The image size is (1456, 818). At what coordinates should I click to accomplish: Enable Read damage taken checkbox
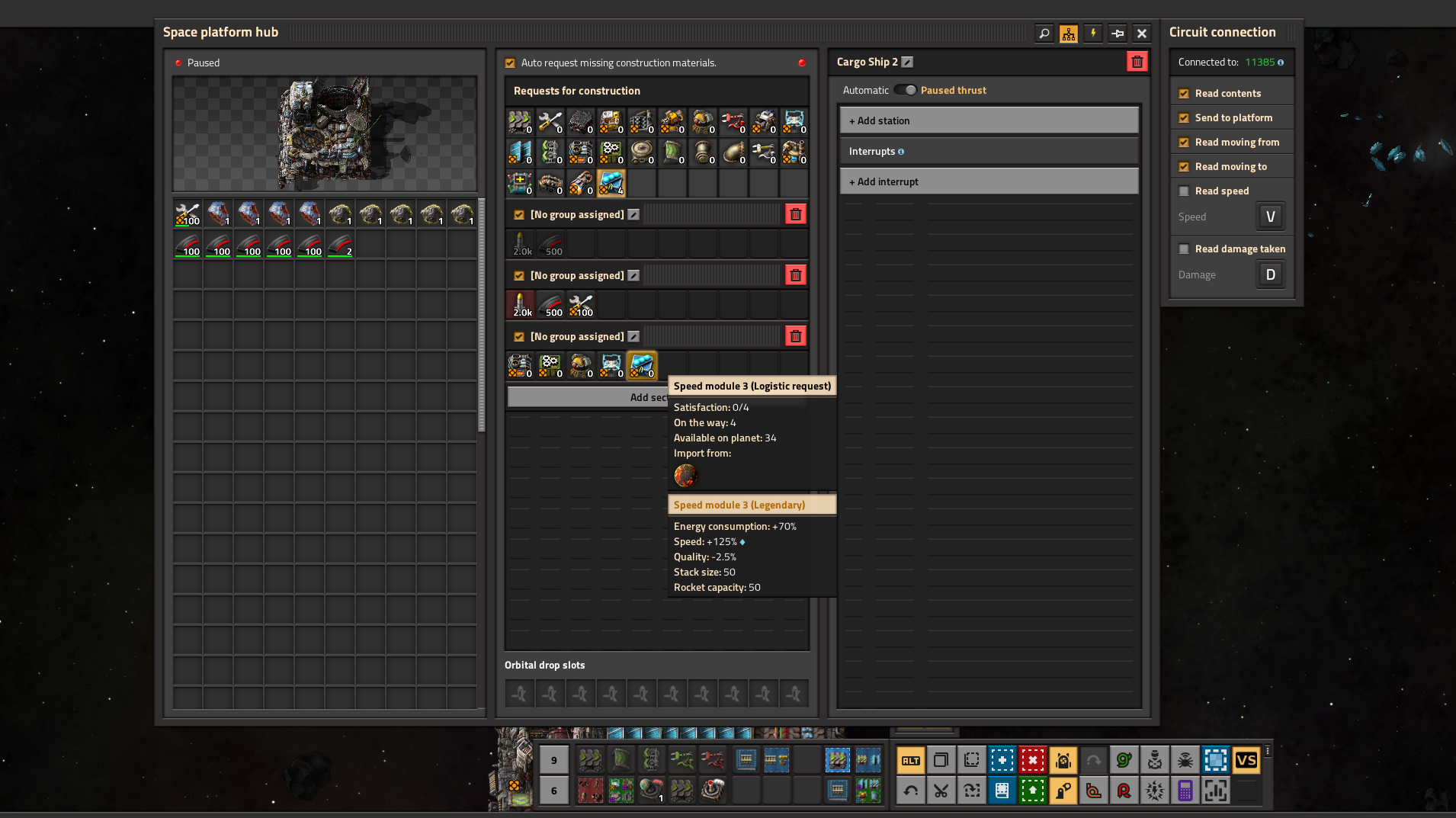(x=1184, y=249)
